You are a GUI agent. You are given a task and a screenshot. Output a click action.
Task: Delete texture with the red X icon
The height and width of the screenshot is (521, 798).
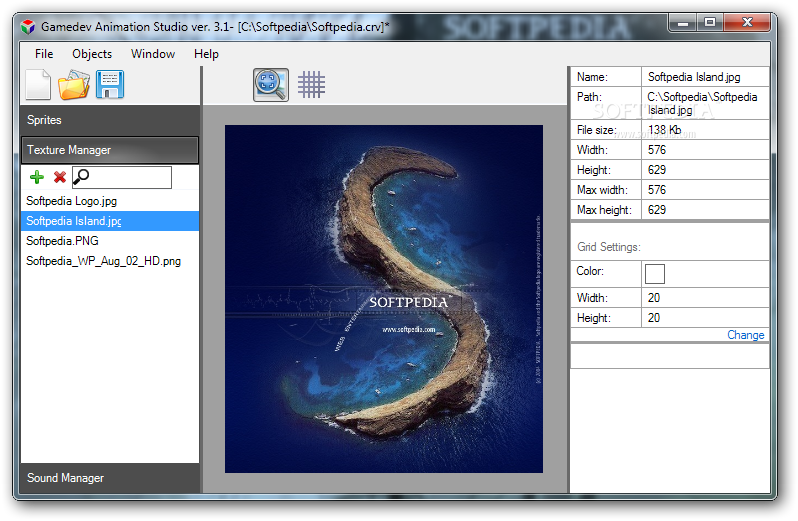(60, 177)
